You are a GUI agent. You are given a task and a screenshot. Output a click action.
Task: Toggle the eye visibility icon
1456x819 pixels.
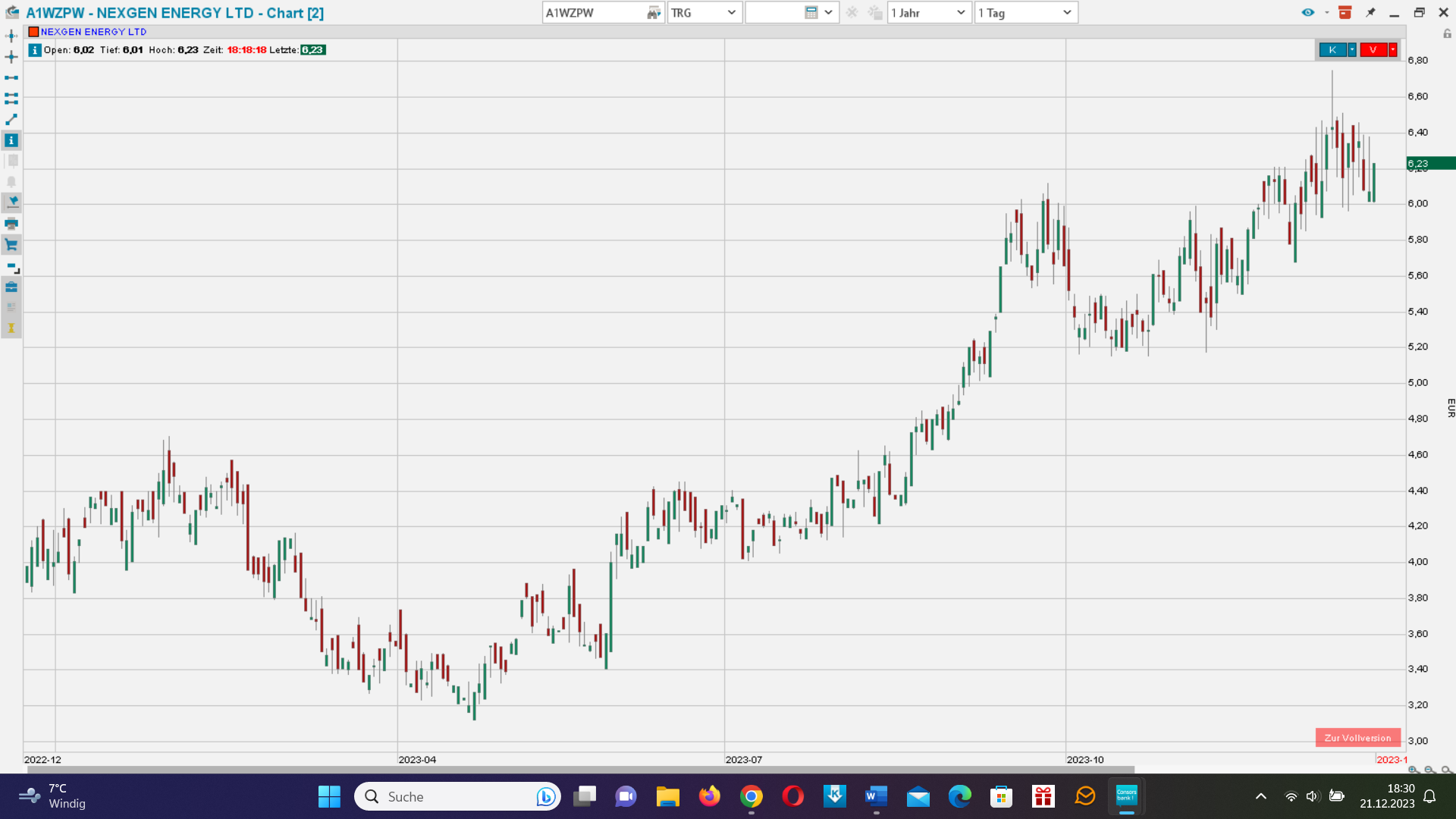pos(1307,13)
